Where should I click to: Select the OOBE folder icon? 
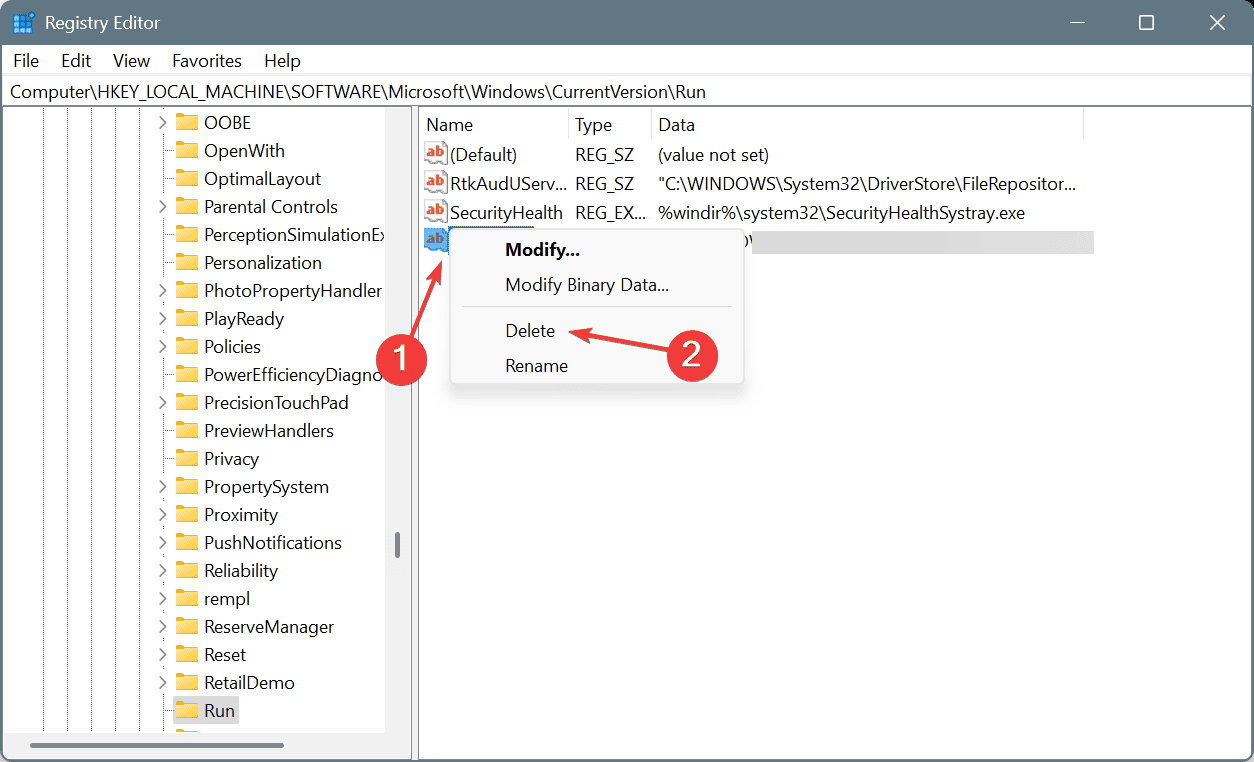click(x=186, y=123)
